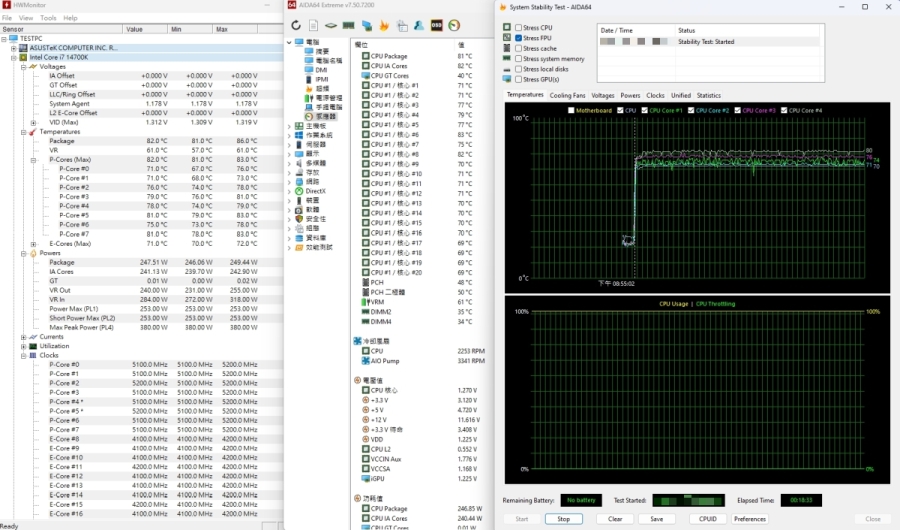Toggle the Motherboard graph checkbox
The image size is (900, 530).
(x=571, y=111)
